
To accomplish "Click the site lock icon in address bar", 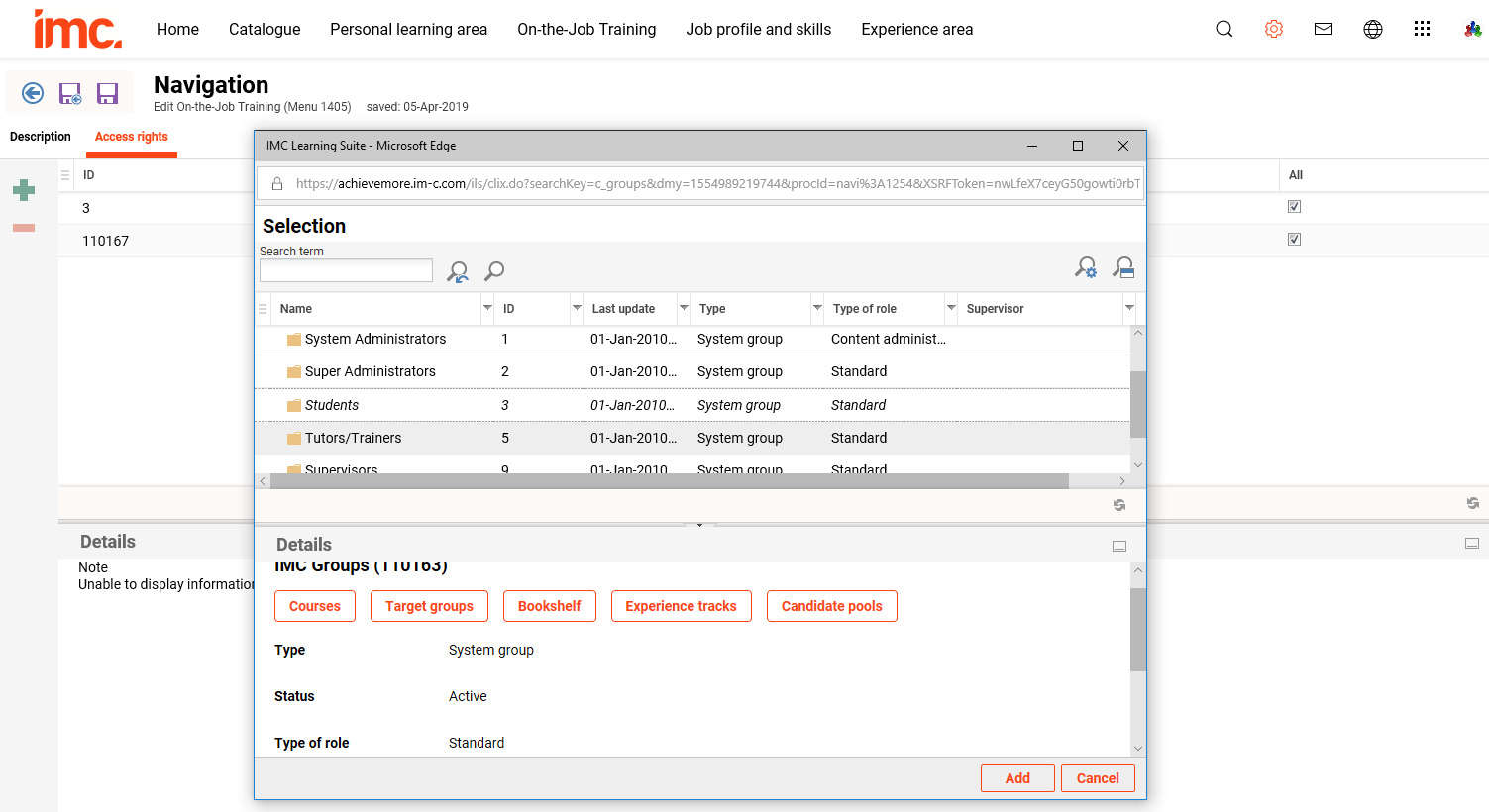I will point(277,184).
